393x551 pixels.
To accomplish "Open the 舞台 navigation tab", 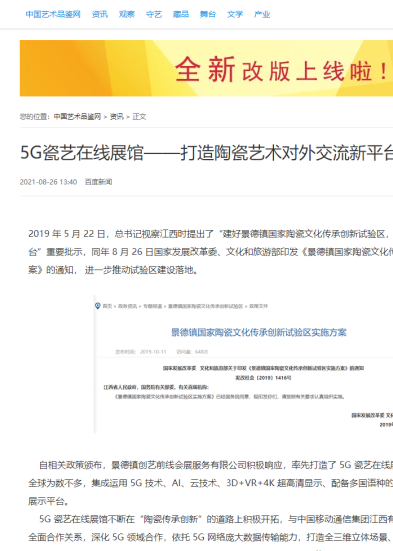I will [208, 14].
